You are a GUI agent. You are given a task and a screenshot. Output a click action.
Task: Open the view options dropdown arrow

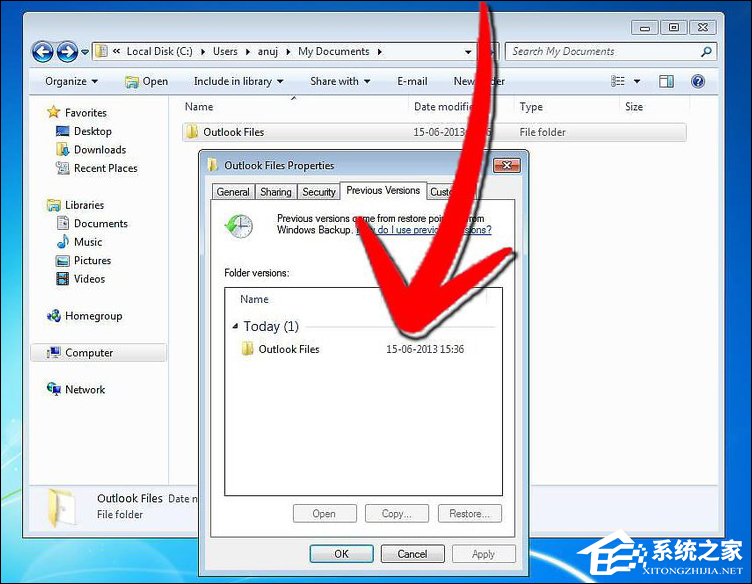tap(637, 82)
